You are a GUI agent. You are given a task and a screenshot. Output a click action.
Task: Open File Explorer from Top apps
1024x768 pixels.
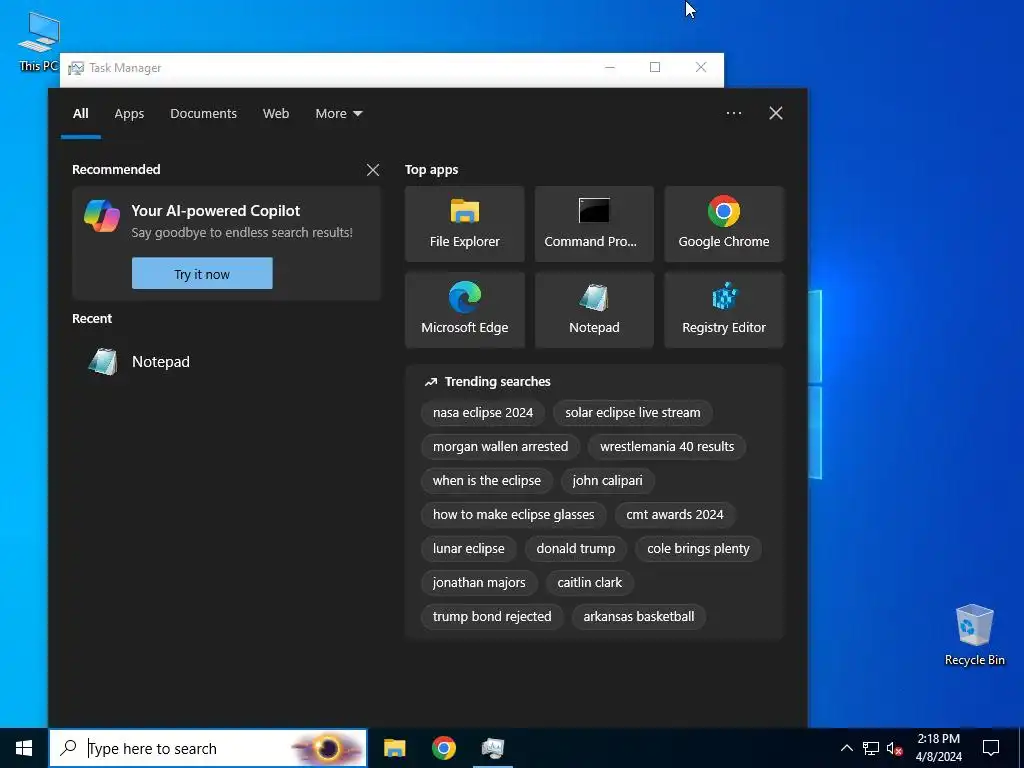[x=464, y=224]
